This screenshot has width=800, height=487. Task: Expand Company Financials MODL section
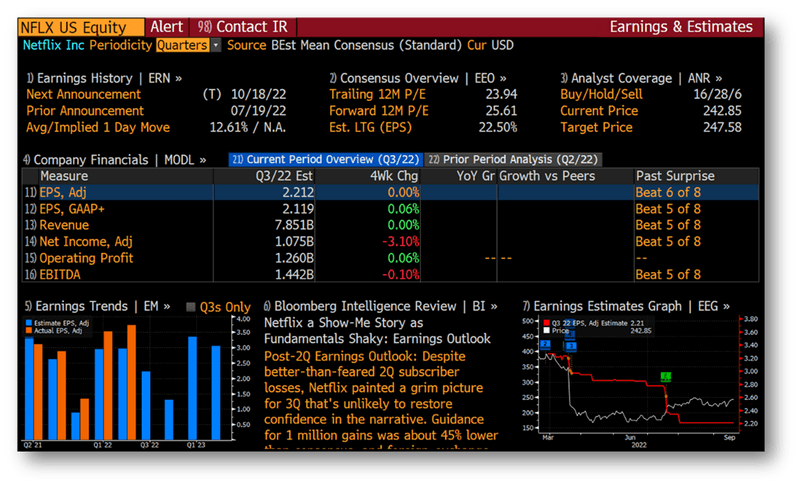click(x=114, y=160)
